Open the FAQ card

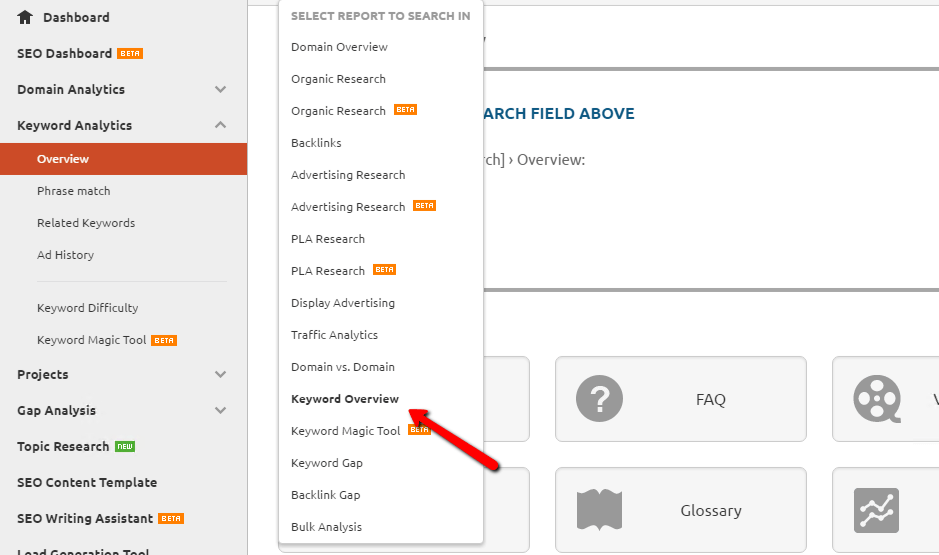(x=681, y=399)
